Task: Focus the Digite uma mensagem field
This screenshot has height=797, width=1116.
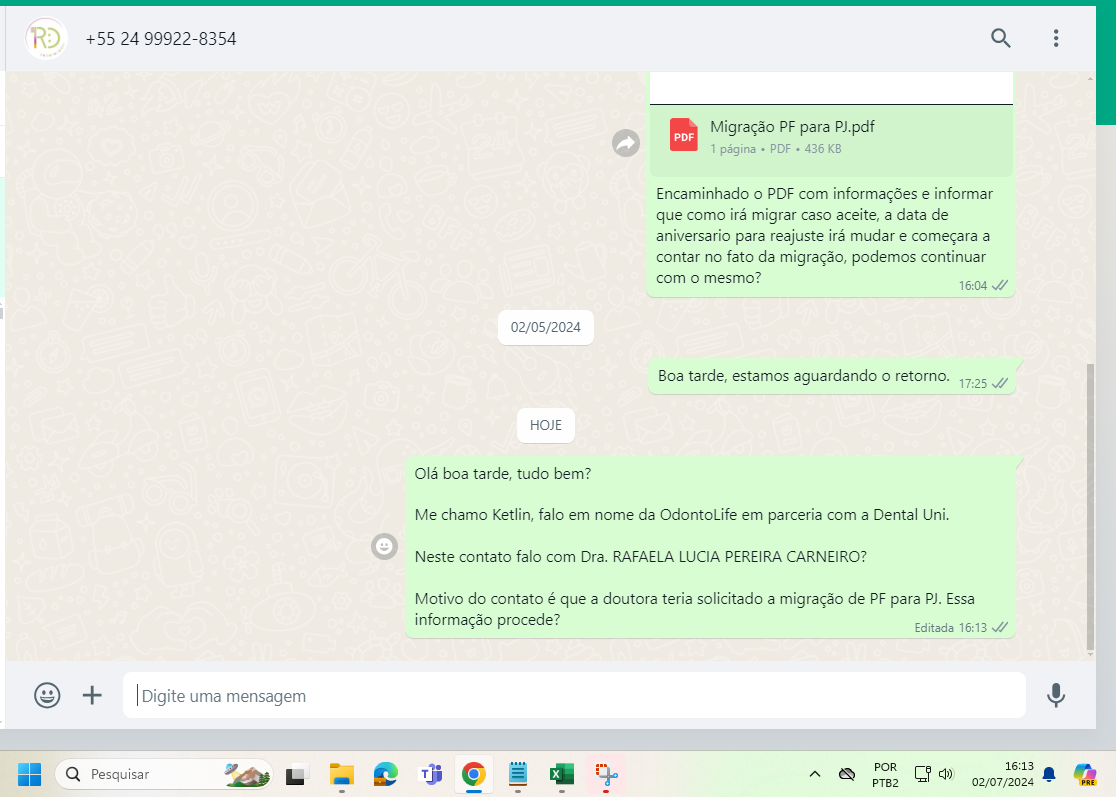Action: coord(574,695)
